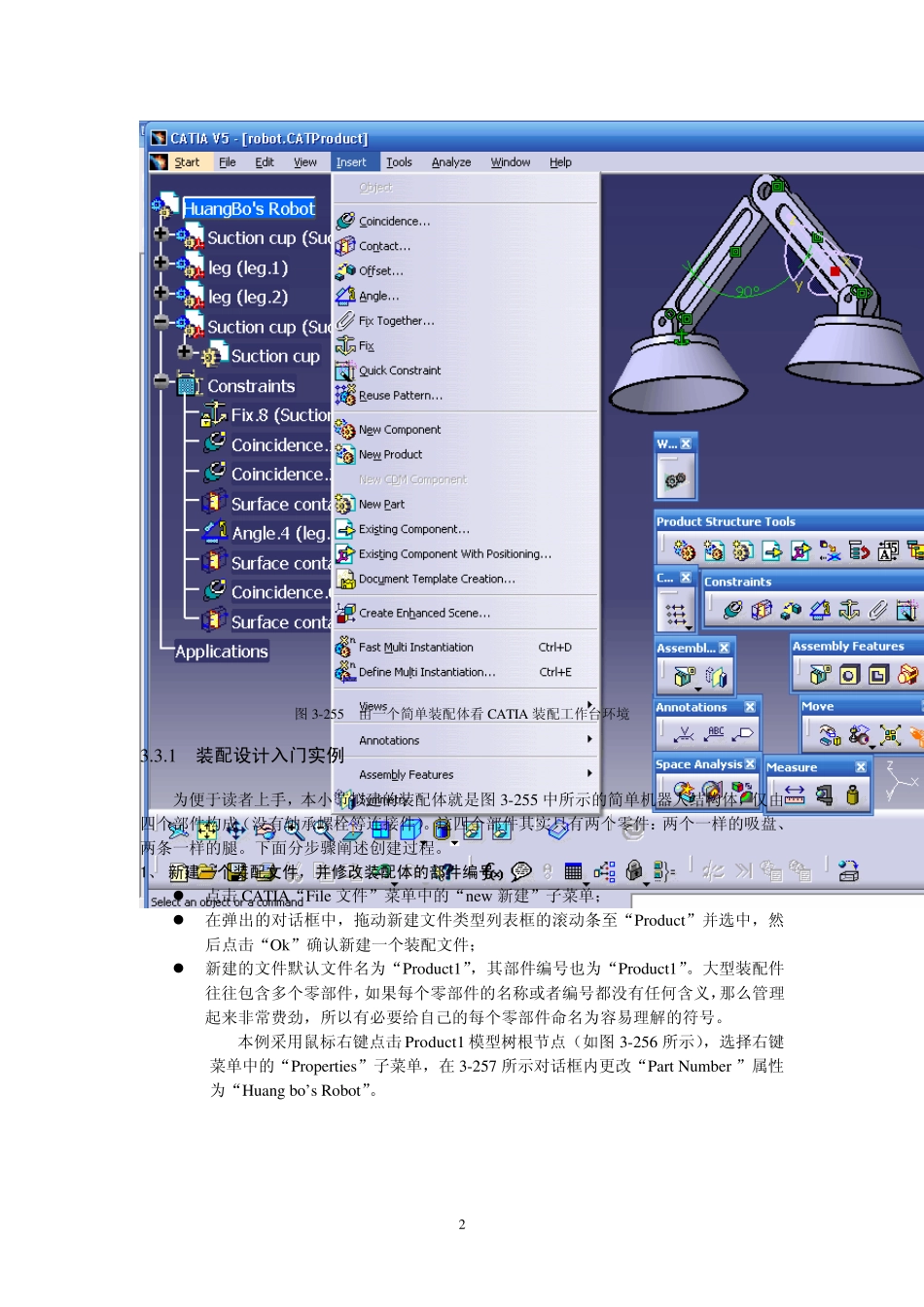Select Fix Component anchor icon in Constraints toolbar
Viewport: 924px width, 1307px height.
(x=849, y=610)
